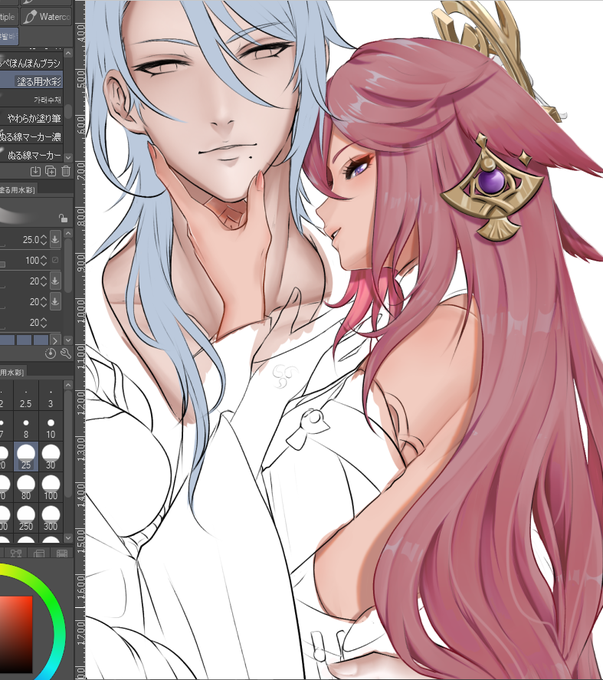Click the reset-to-initial-settings circular icon
Screen dimensions: 603x680
point(50,354)
